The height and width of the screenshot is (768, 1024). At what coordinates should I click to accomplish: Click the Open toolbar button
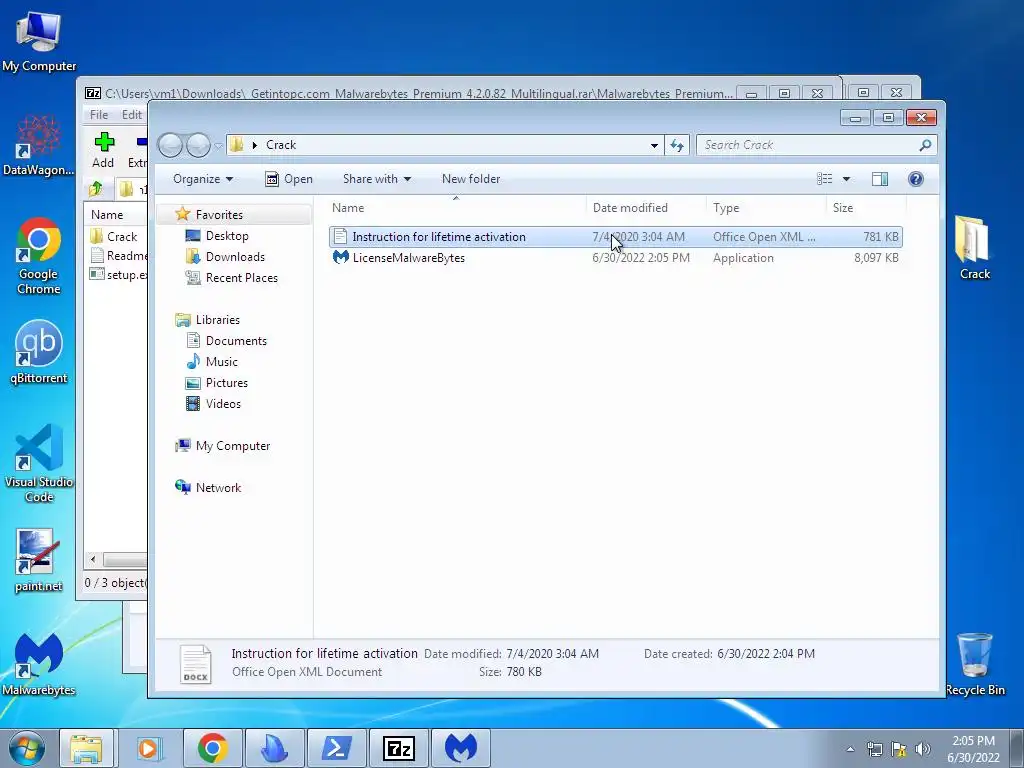pos(289,179)
